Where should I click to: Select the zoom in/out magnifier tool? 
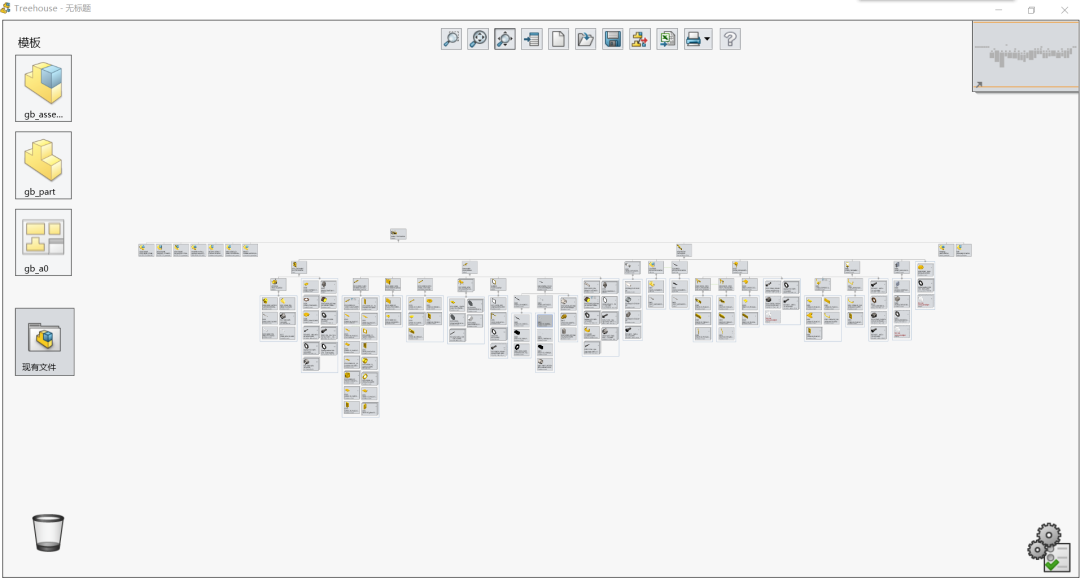[450, 39]
